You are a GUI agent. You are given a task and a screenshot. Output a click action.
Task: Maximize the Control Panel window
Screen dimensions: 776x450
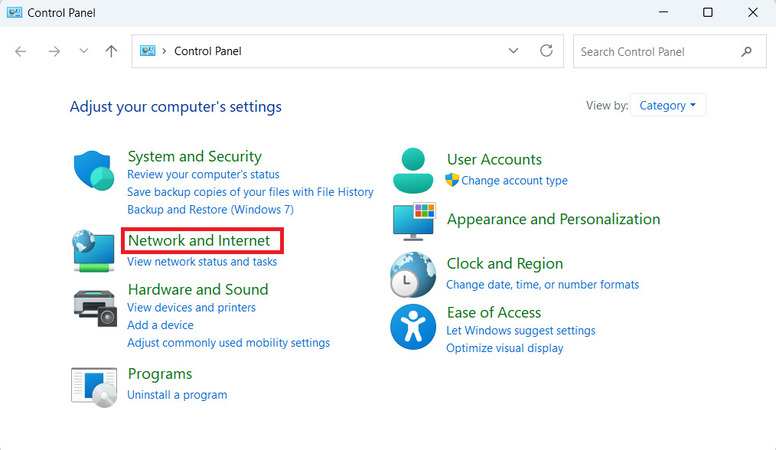coord(708,12)
